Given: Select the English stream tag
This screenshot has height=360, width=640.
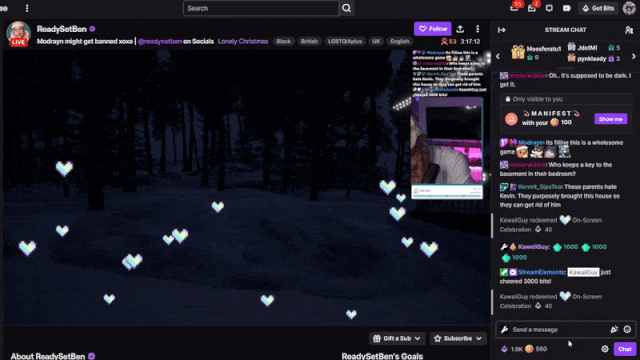Looking at the screenshot, I should pyautogui.click(x=399, y=41).
